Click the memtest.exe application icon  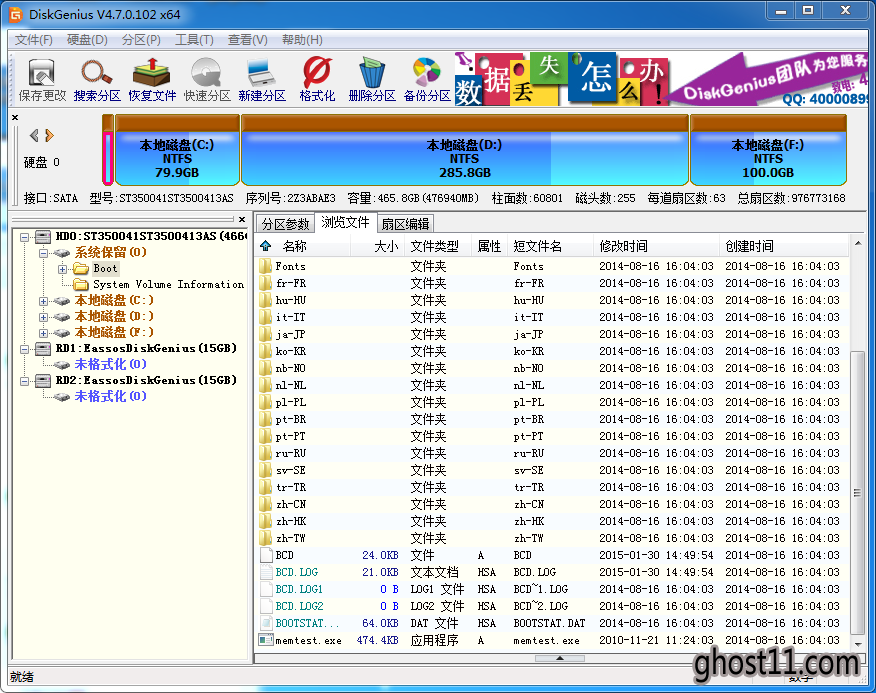265,640
